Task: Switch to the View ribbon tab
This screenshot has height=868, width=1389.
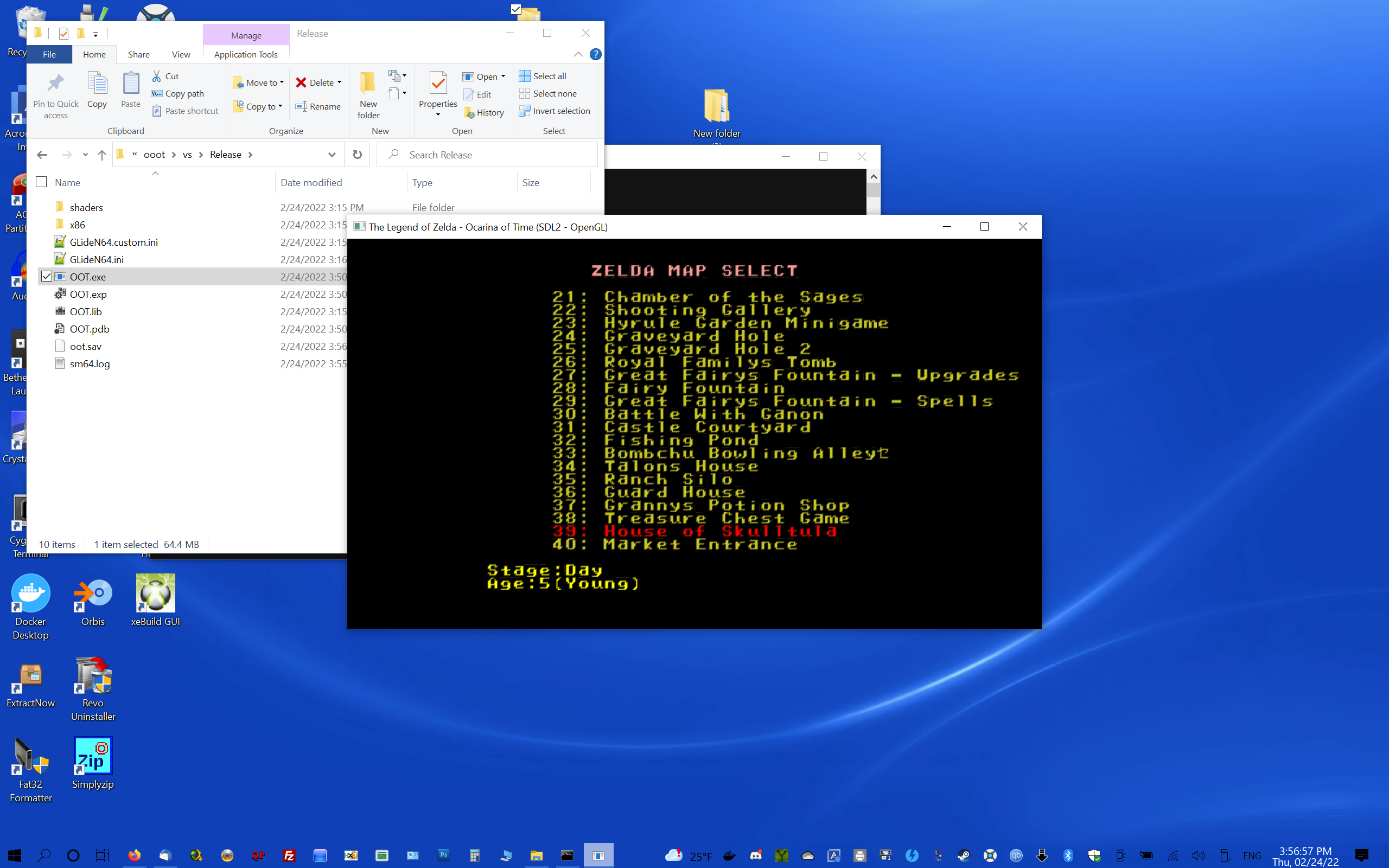Action: click(181, 54)
